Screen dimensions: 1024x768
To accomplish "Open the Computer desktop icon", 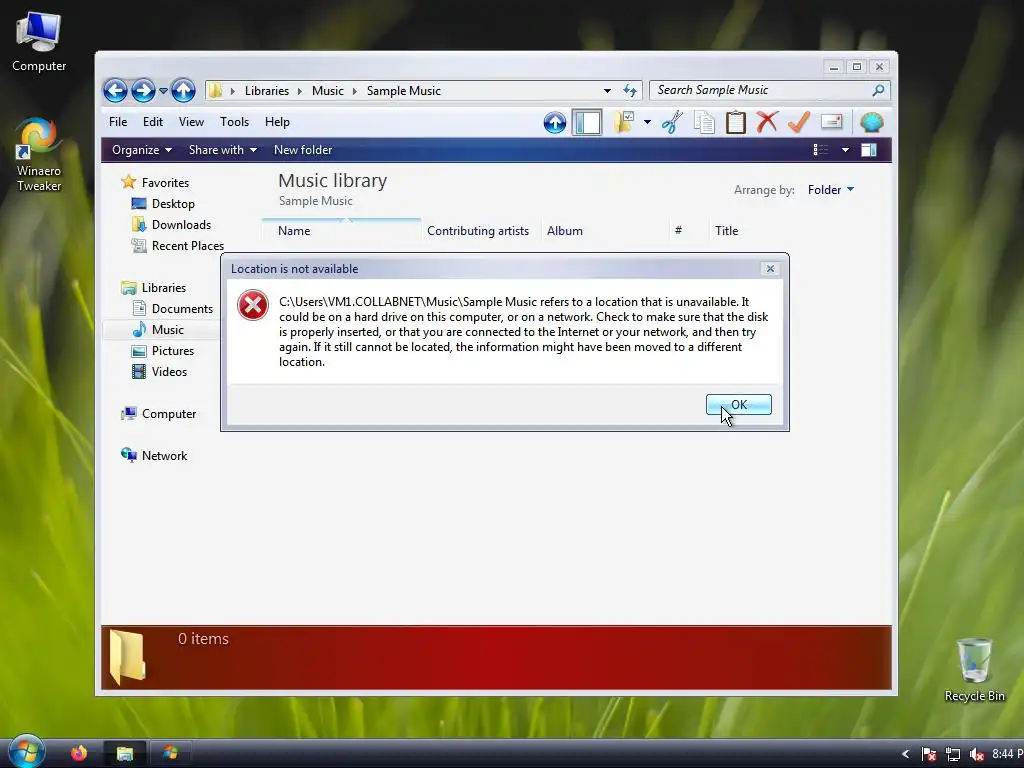I will pyautogui.click(x=39, y=42).
